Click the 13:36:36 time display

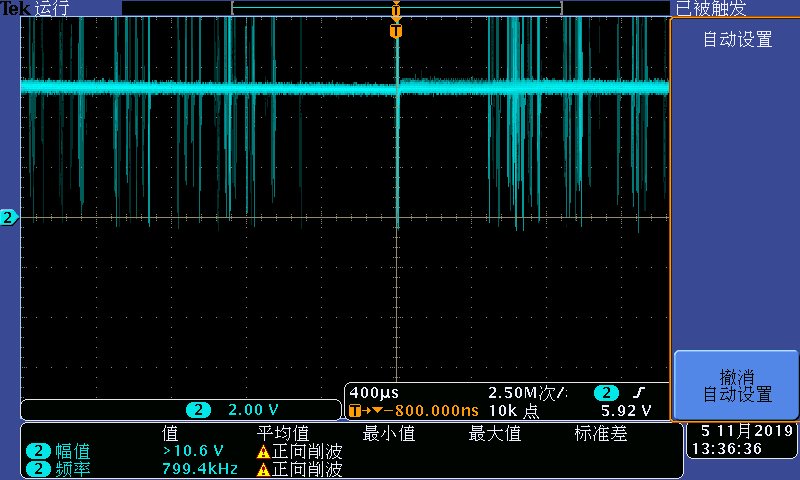click(x=727, y=449)
